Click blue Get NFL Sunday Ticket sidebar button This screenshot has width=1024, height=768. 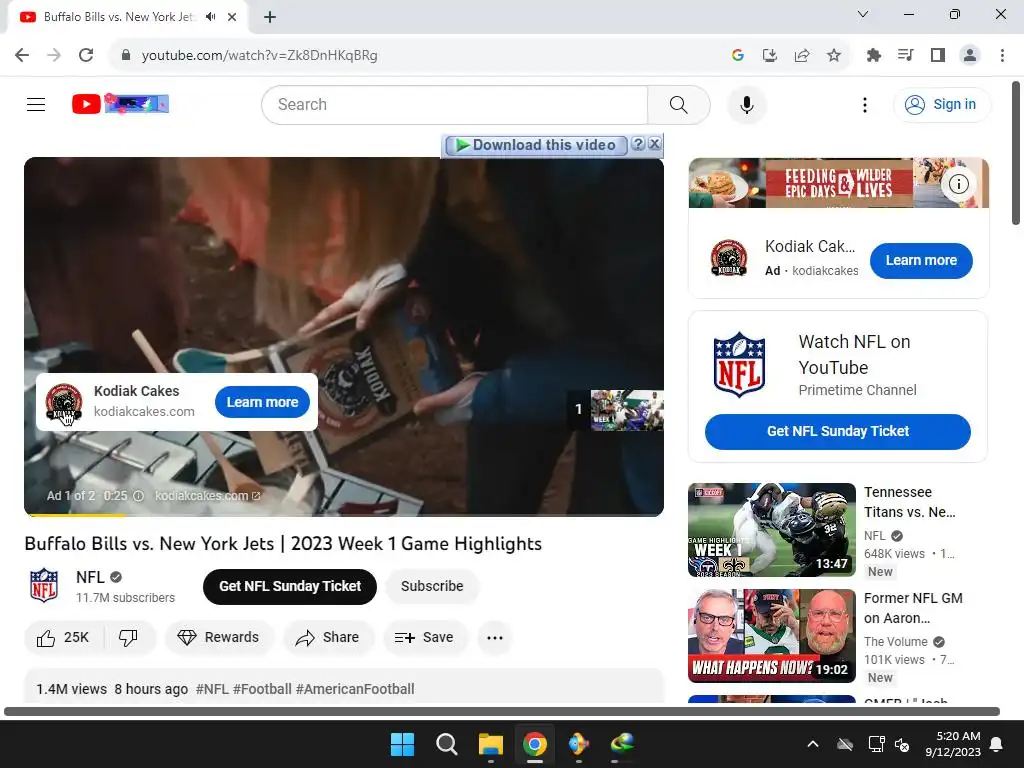point(838,432)
